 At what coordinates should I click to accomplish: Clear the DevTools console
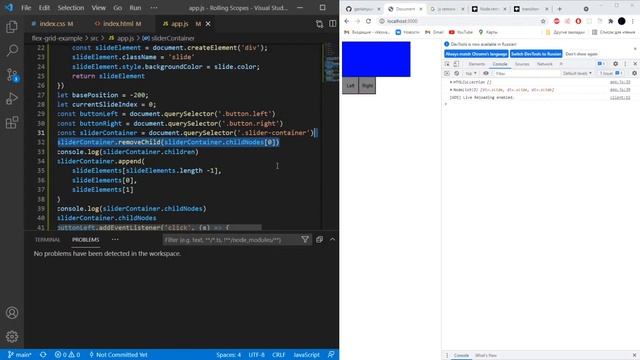point(456,73)
